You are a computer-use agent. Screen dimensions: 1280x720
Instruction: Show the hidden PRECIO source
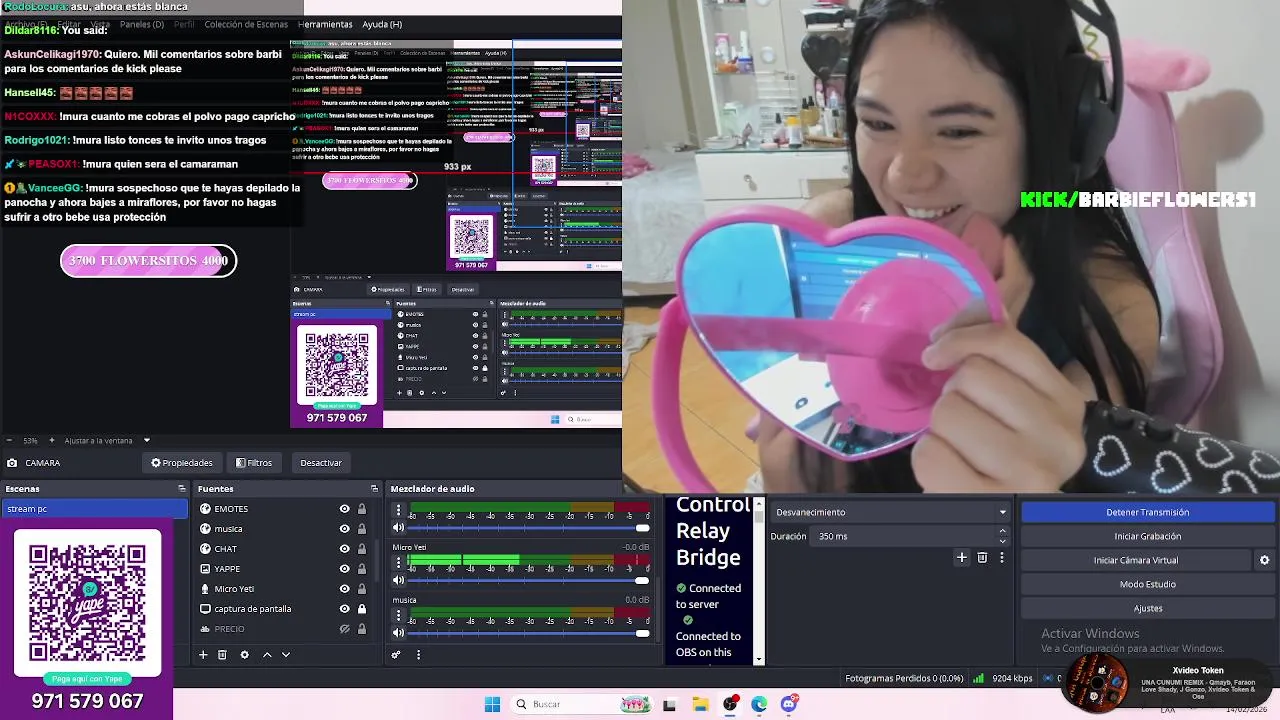[x=344, y=629]
